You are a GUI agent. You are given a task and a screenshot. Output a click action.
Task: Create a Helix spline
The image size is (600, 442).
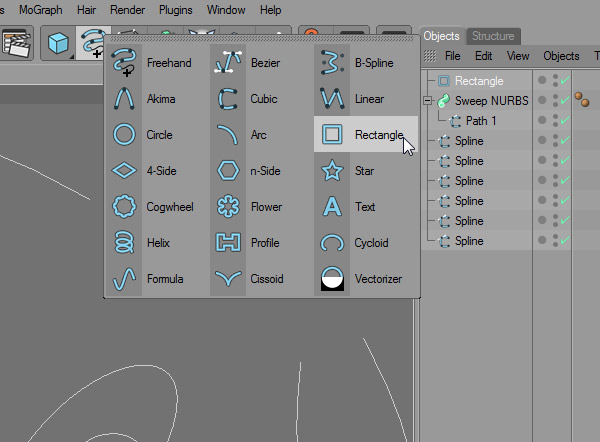click(x=157, y=243)
